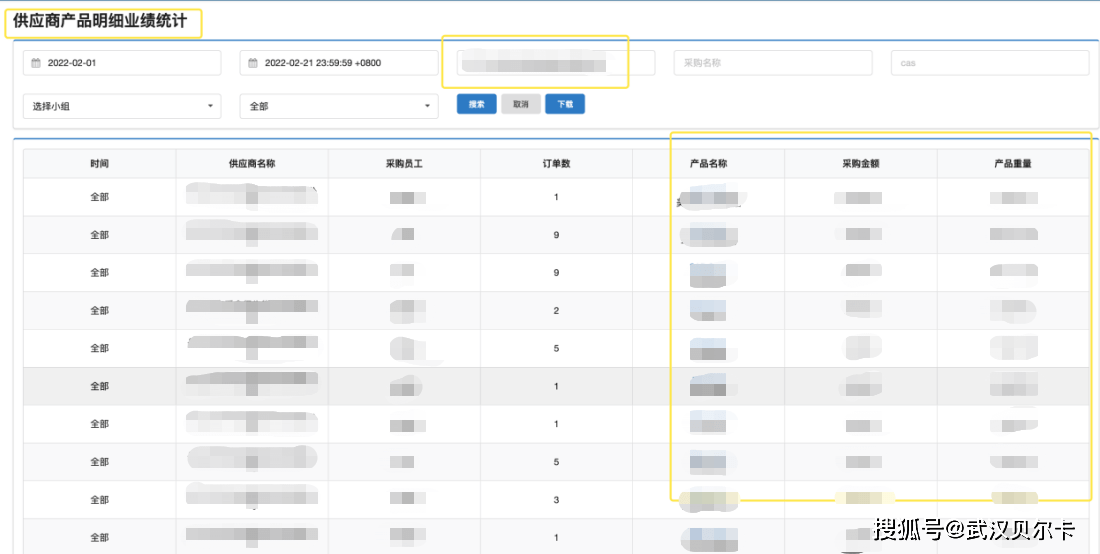
Task: Click the 搜索 search button
Action: point(476,104)
